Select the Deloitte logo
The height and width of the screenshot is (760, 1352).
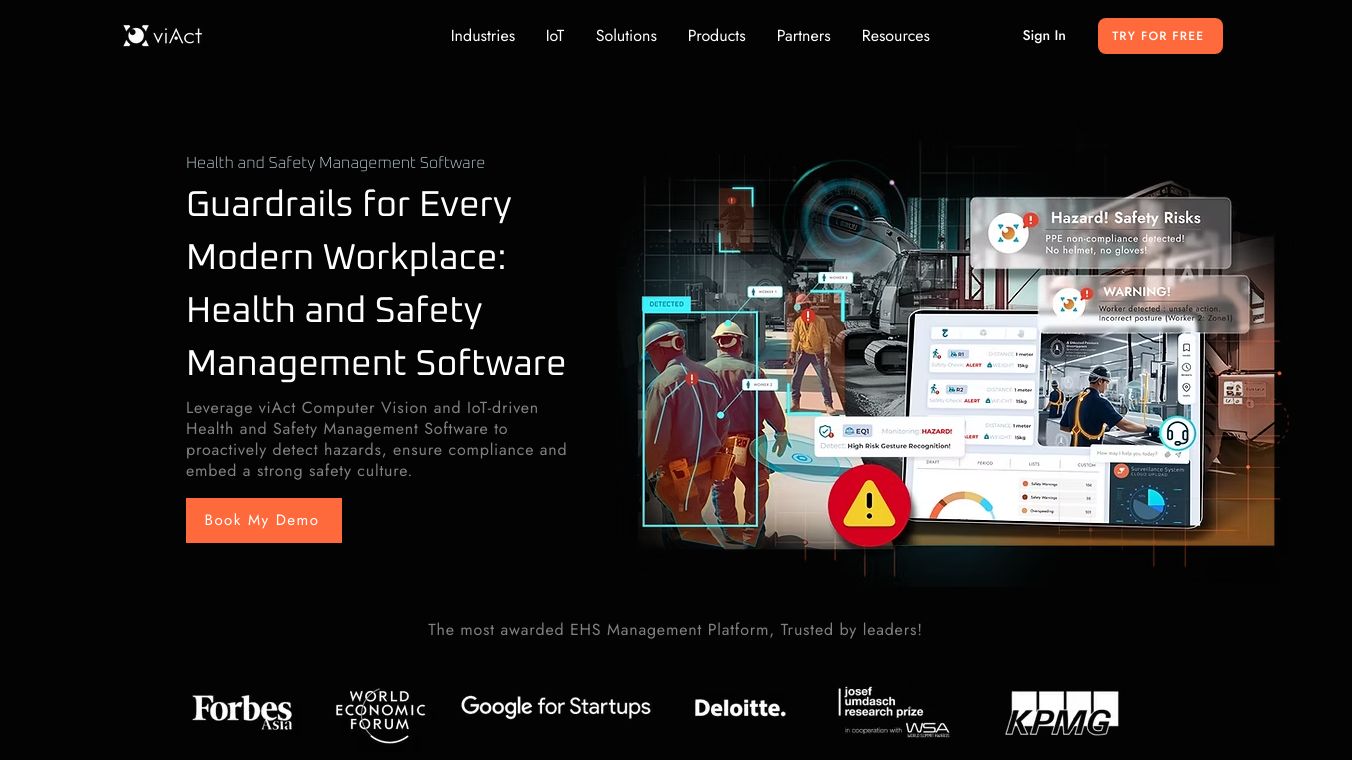point(740,708)
